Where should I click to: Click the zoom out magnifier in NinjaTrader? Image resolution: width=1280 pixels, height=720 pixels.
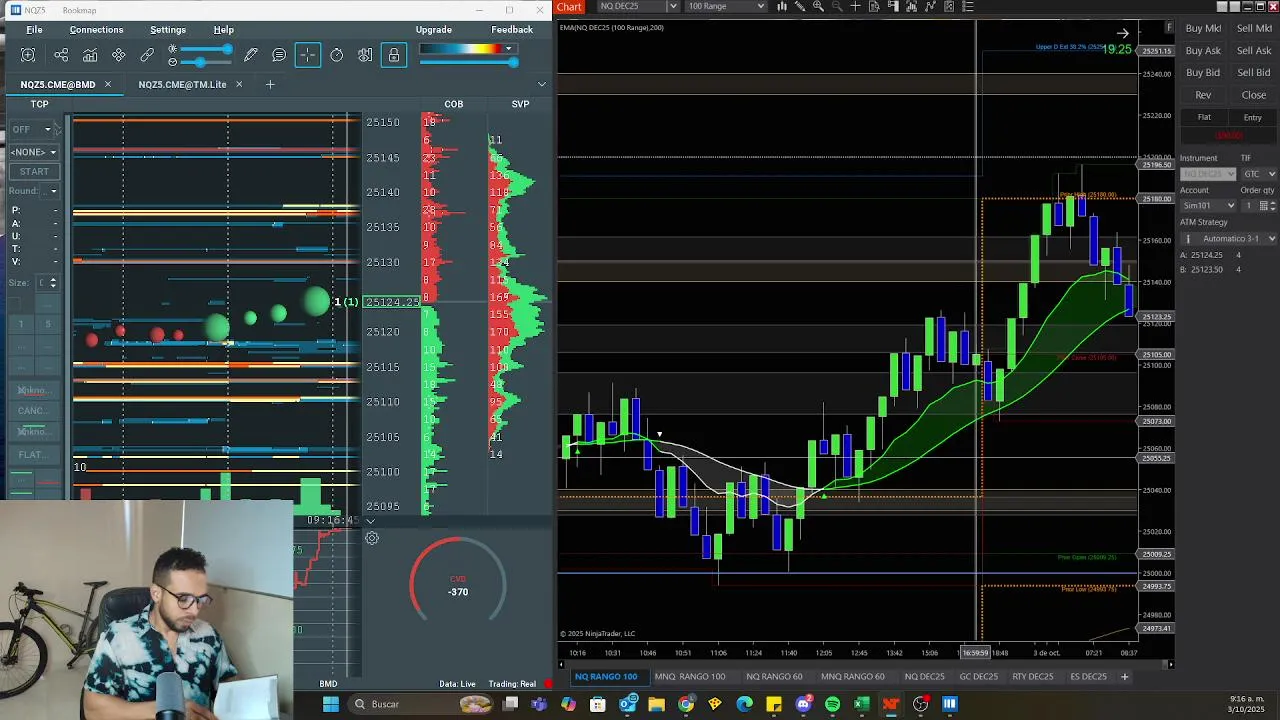(838, 7)
